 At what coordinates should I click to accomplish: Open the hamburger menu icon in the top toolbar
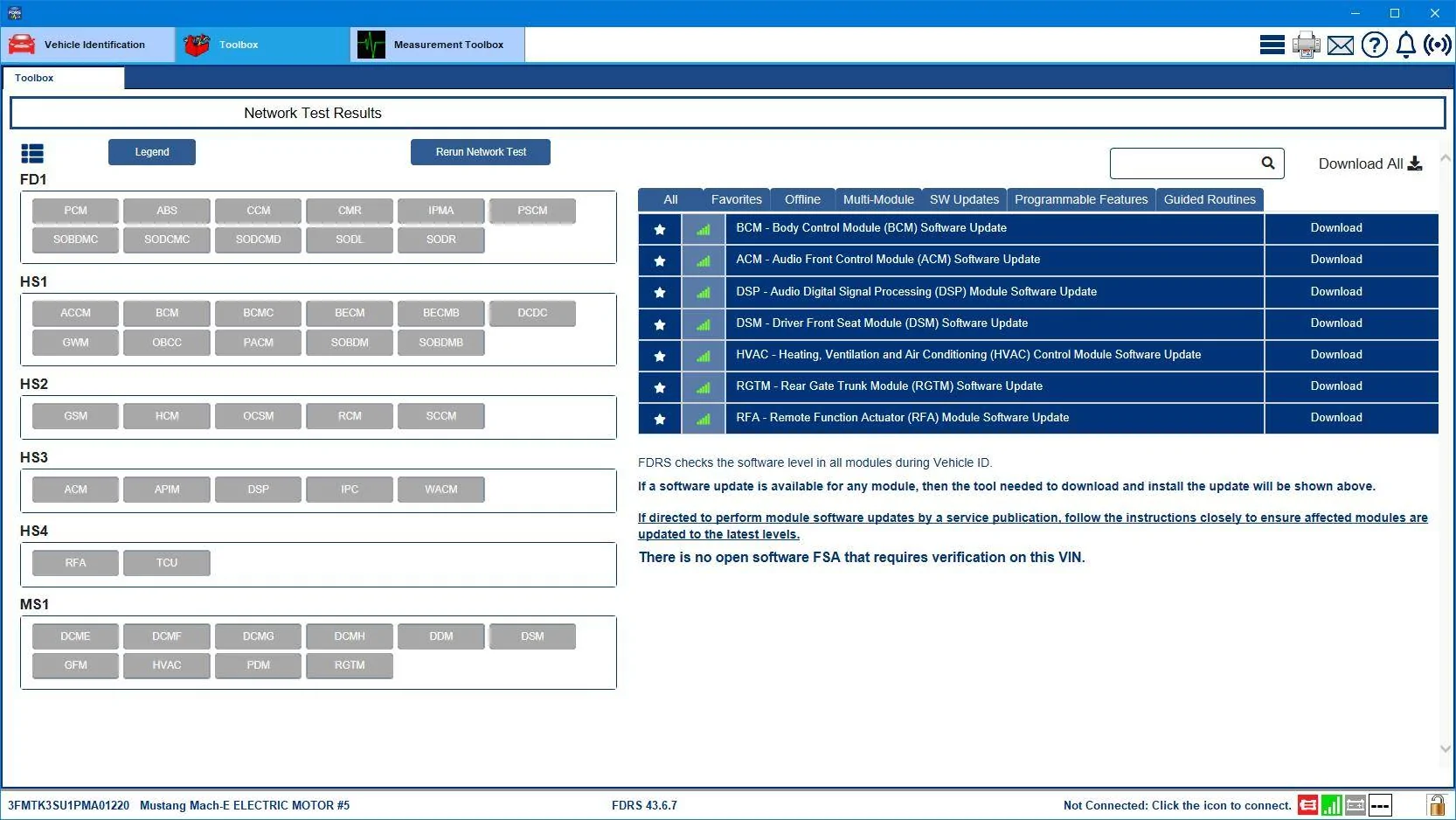(x=1272, y=45)
